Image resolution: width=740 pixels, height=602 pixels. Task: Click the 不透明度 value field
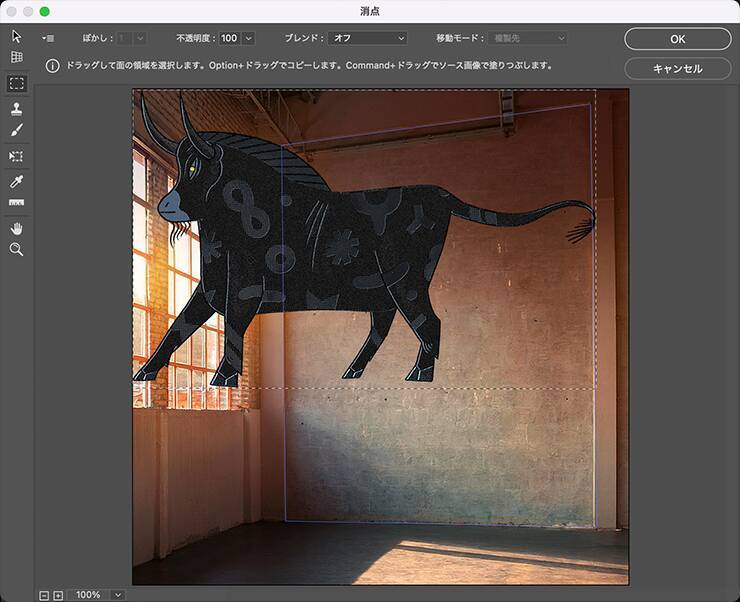(229, 38)
